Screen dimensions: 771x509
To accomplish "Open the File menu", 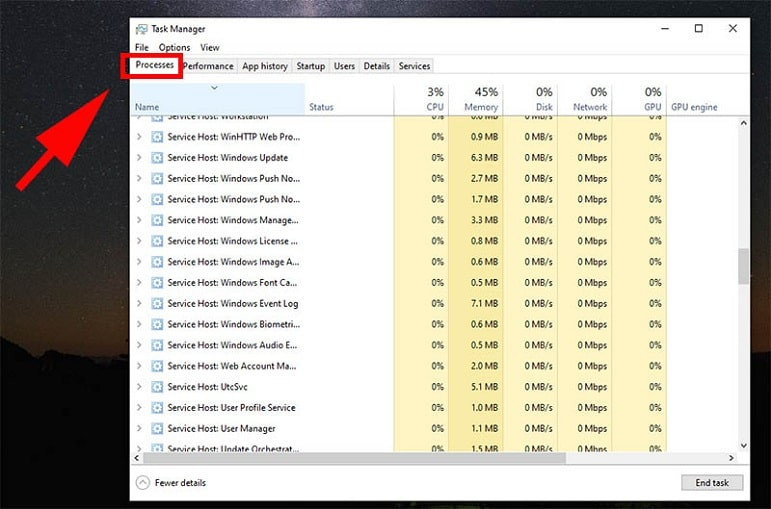I will 142,48.
